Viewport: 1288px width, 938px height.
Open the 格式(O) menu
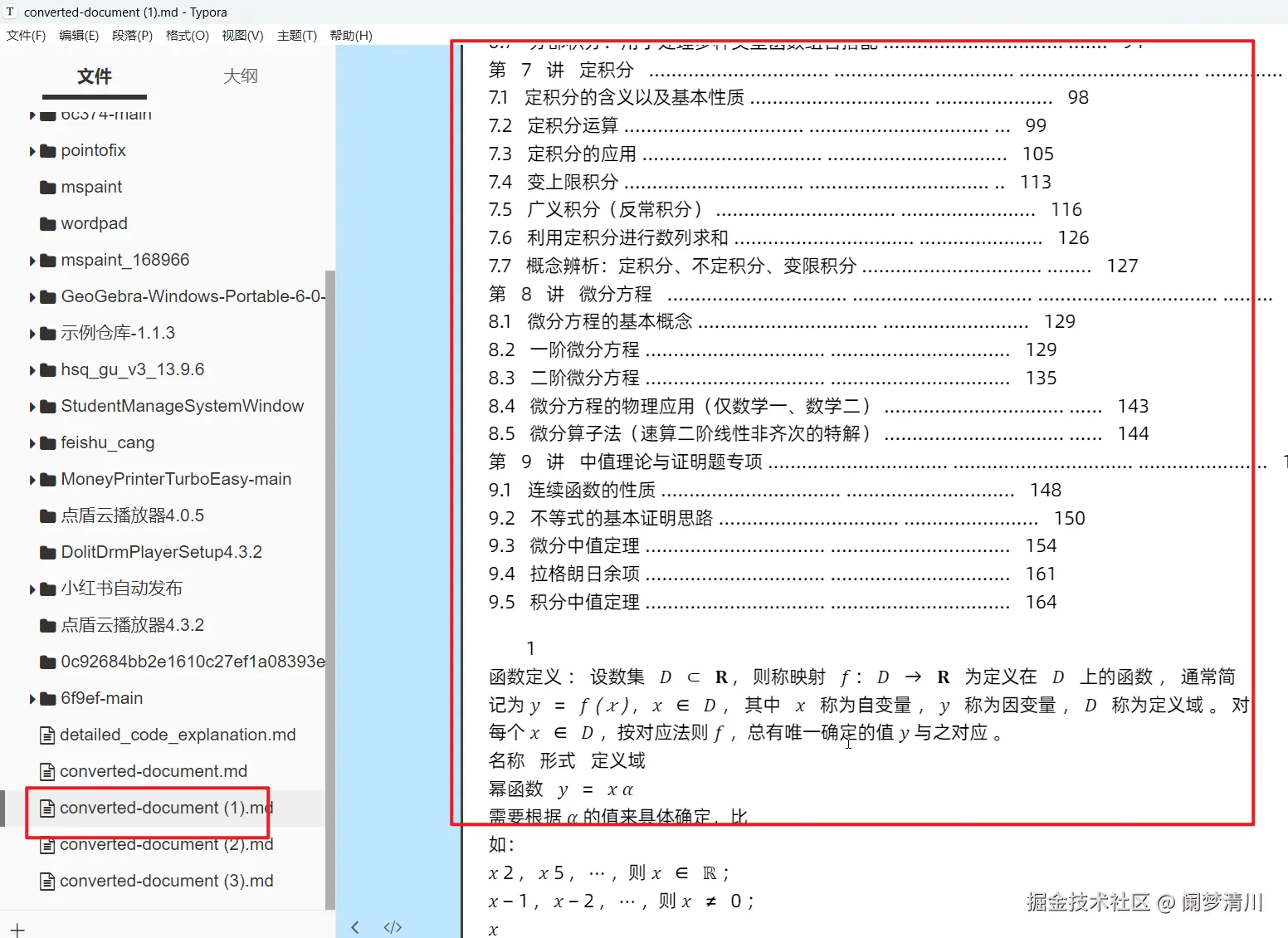click(x=188, y=36)
